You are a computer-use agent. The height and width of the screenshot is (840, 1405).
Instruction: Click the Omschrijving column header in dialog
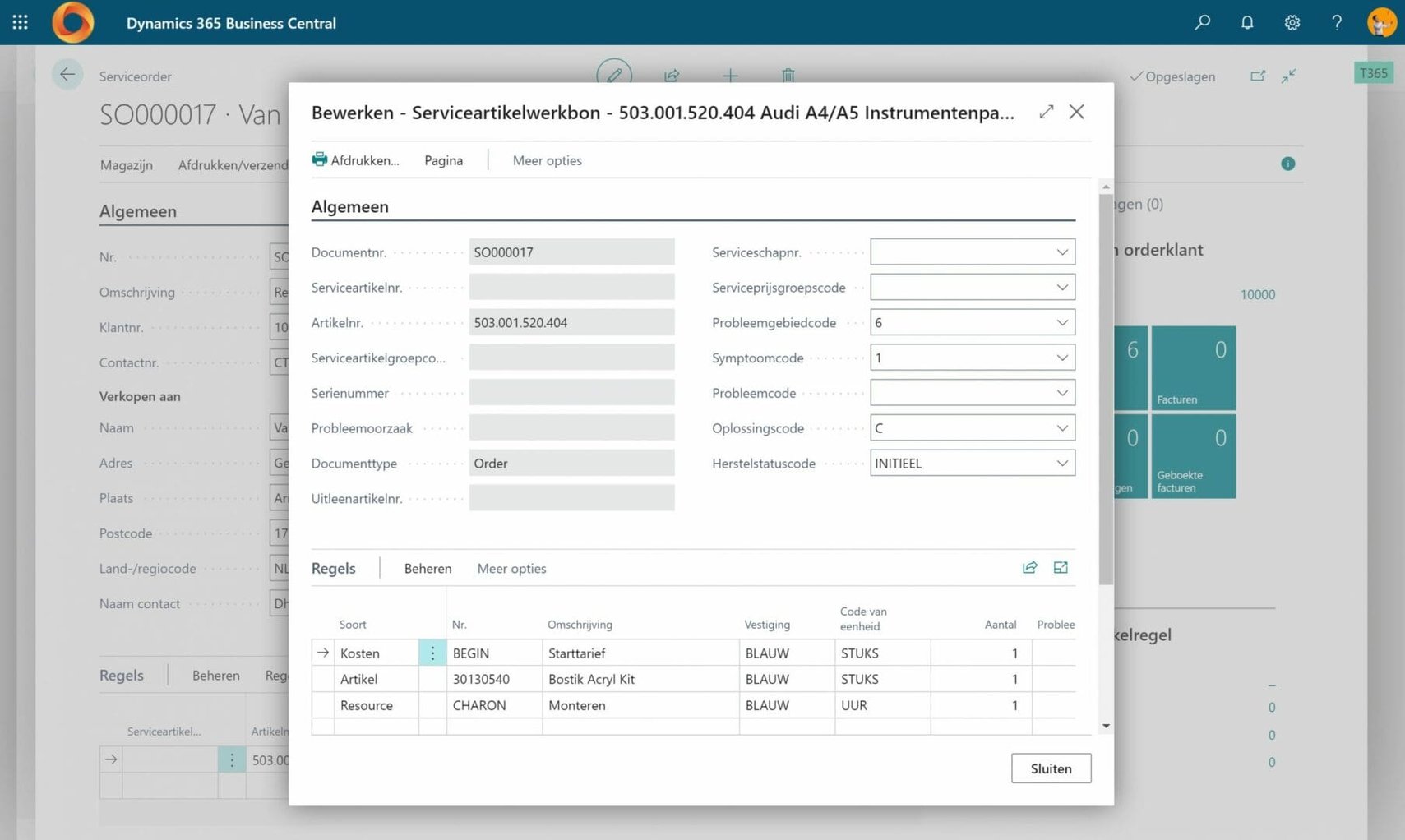(580, 625)
